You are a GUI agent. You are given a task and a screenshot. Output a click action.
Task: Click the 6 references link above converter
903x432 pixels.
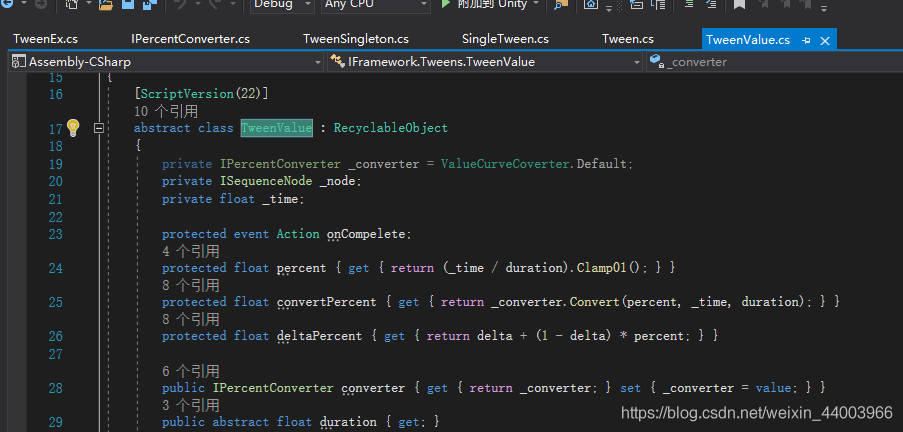pyautogui.click(x=191, y=371)
